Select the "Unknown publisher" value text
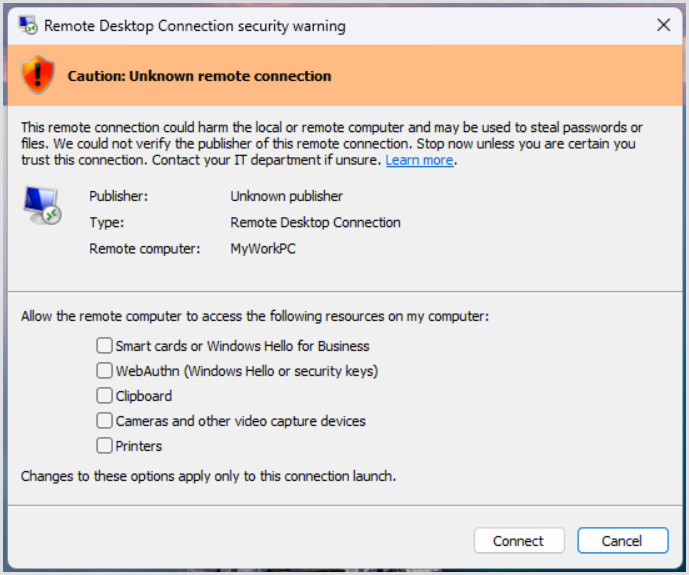The image size is (689, 575). tap(286, 196)
